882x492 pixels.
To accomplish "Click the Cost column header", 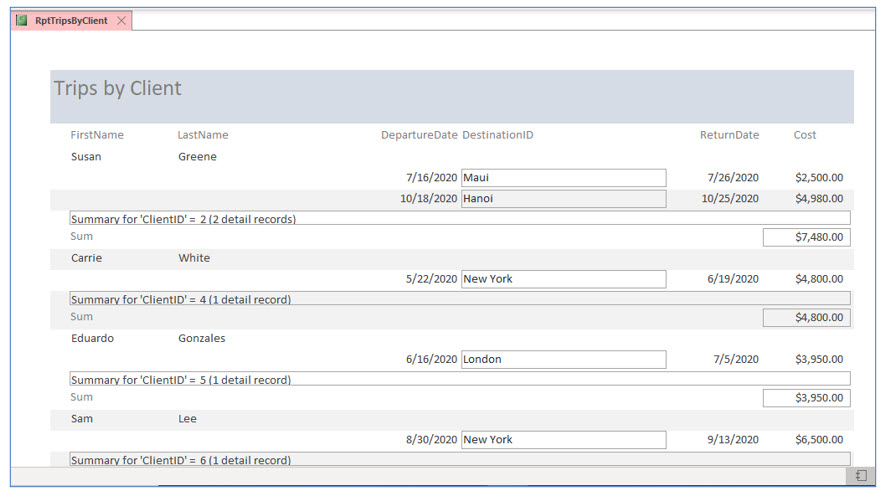I will (x=805, y=135).
